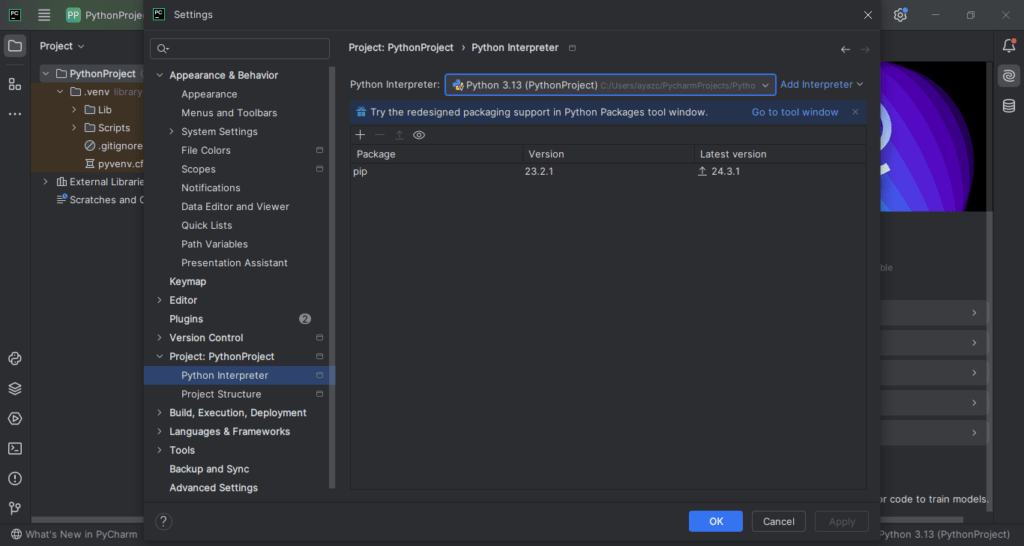Open Structure tool window in left sidebar

coord(15,84)
